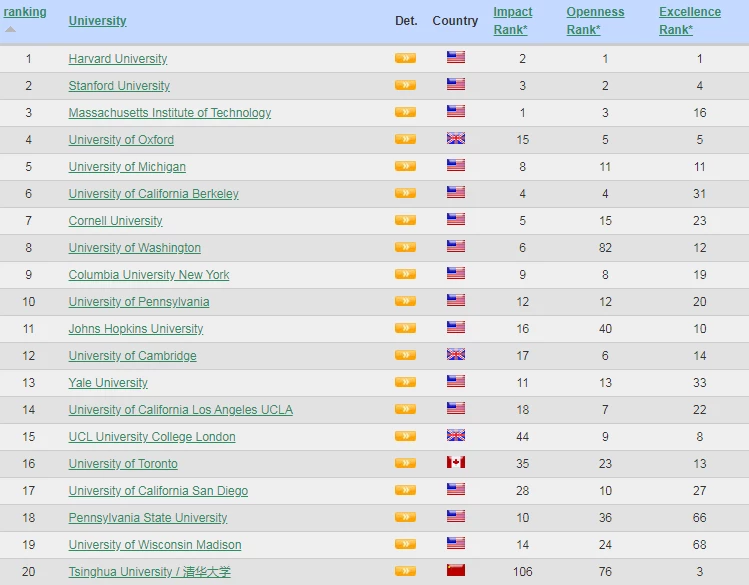
Task: Open Yale University link
Action: [108, 383]
